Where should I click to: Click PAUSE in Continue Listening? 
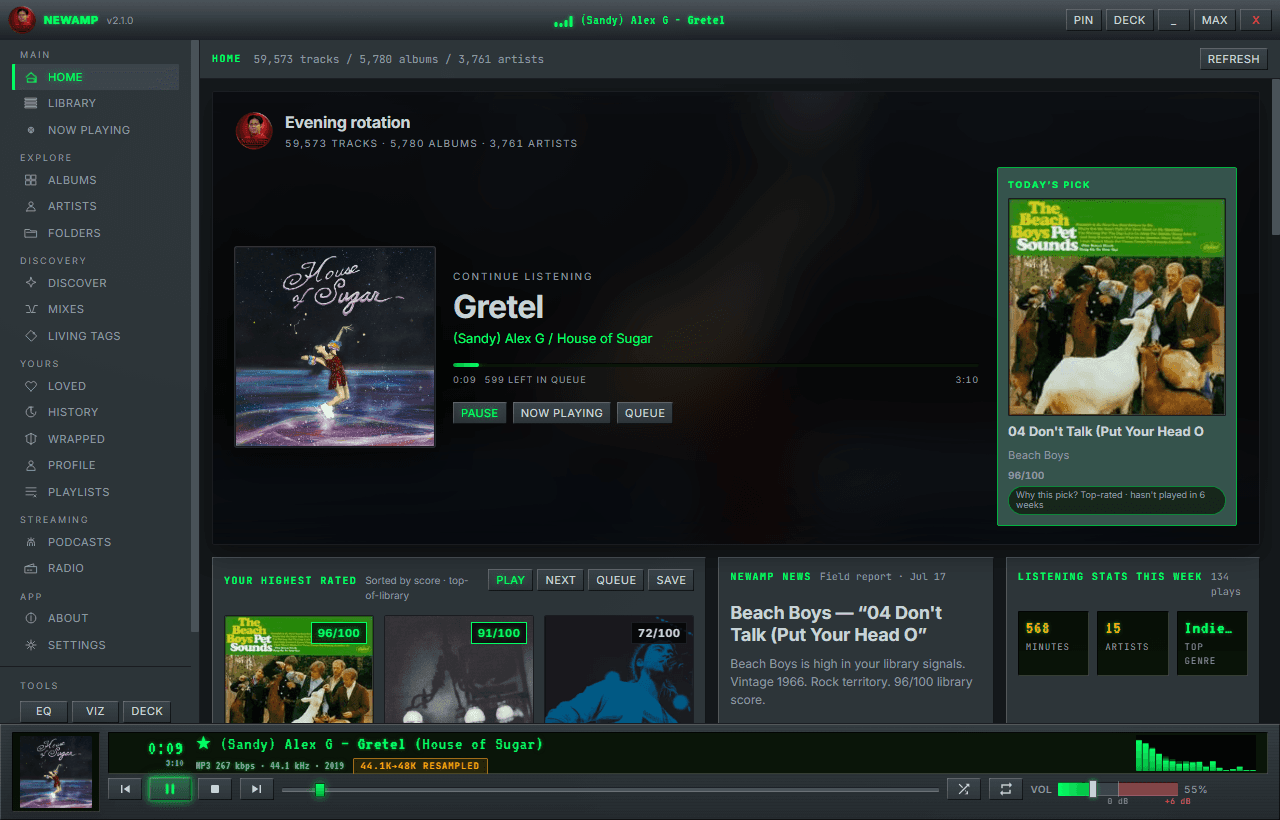(479, 413)
